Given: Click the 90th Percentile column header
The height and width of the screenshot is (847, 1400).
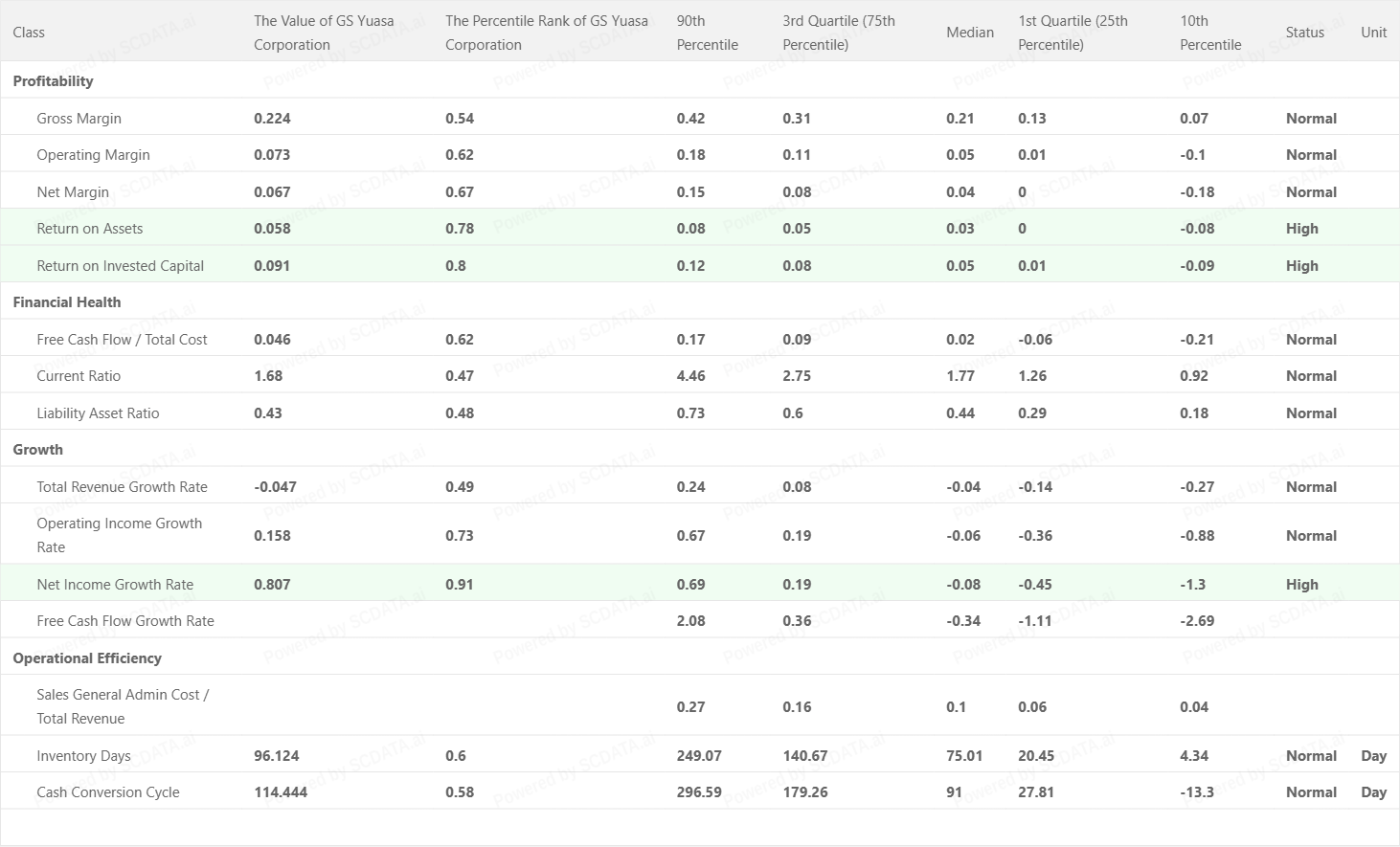Looking at the screenshot, I should coord(707,33).
